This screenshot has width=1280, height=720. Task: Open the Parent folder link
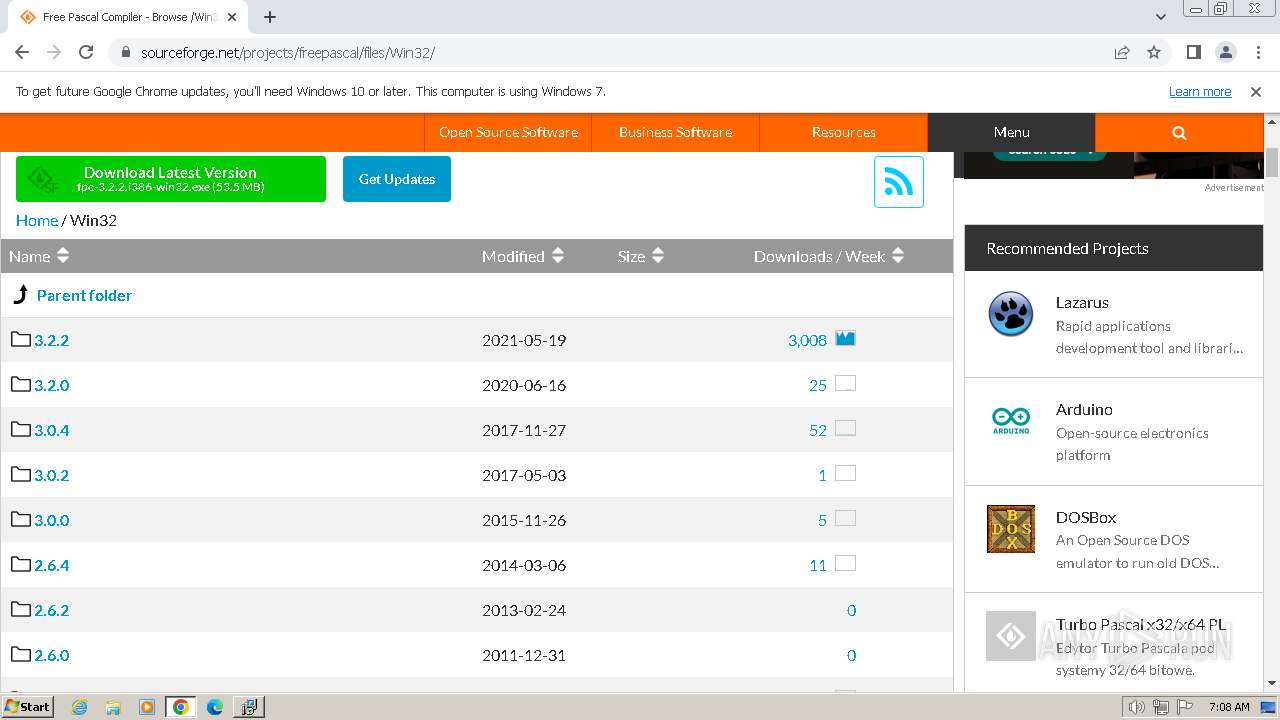(x=84, y=295)
